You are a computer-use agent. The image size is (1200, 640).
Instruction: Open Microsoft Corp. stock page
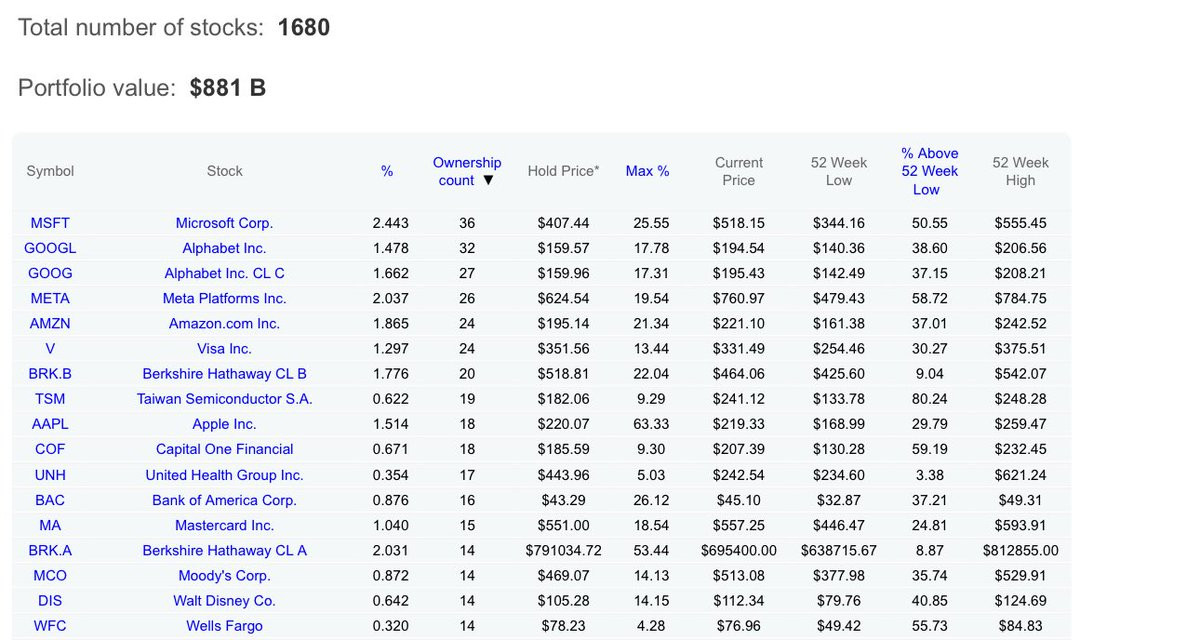click(x=224, y=223)
